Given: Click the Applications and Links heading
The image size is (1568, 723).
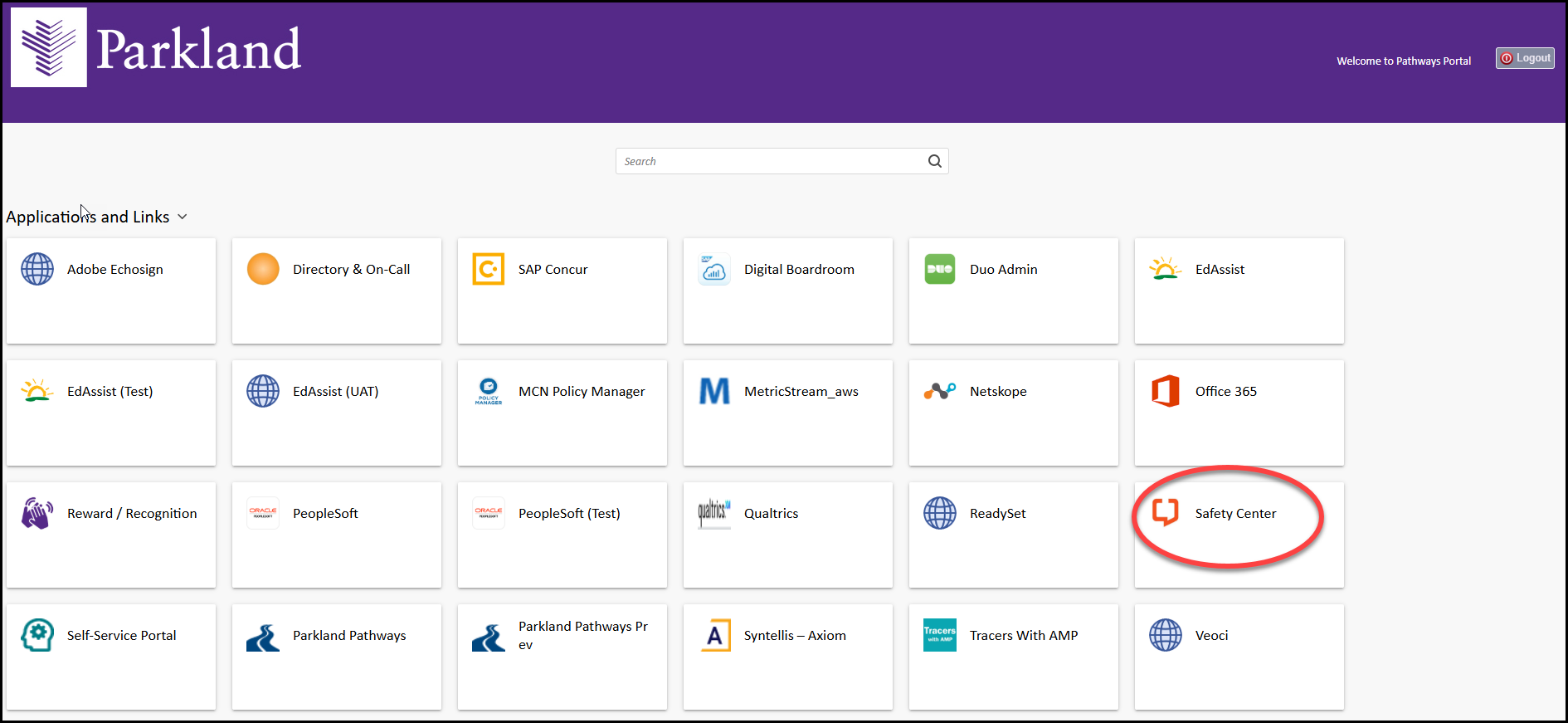Looking at the screenshot, I should [x=88, y=217].
